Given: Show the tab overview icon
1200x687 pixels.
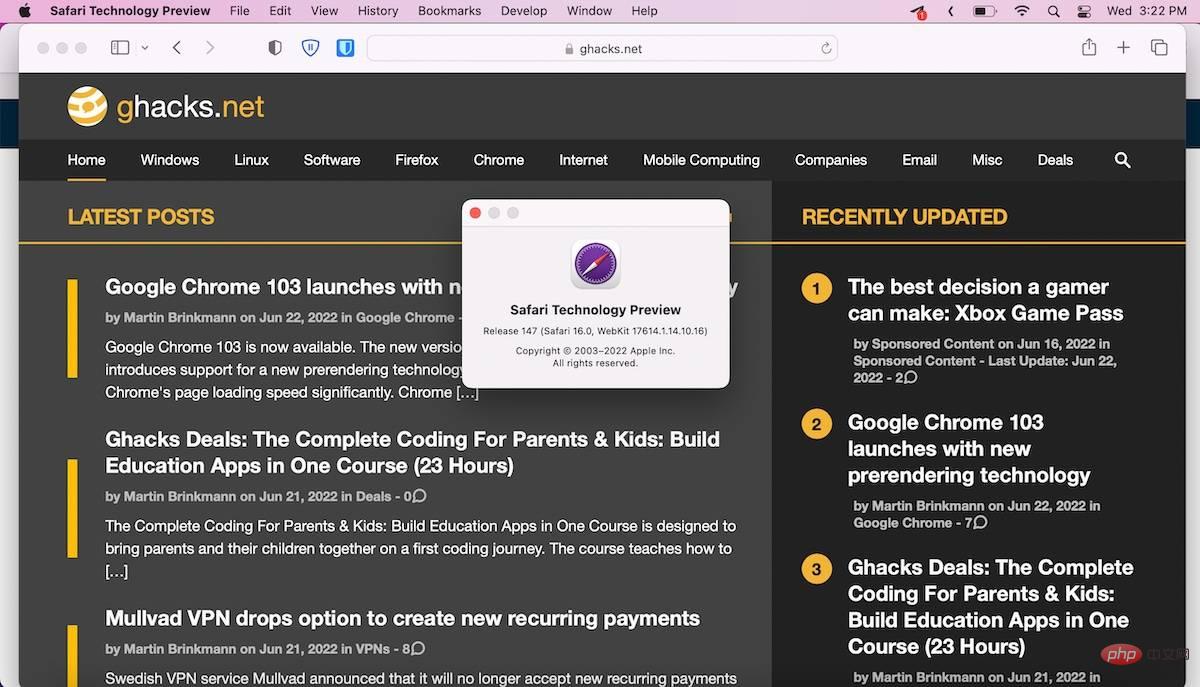Looking at the screenshot, I should [x=1158, y=47].
